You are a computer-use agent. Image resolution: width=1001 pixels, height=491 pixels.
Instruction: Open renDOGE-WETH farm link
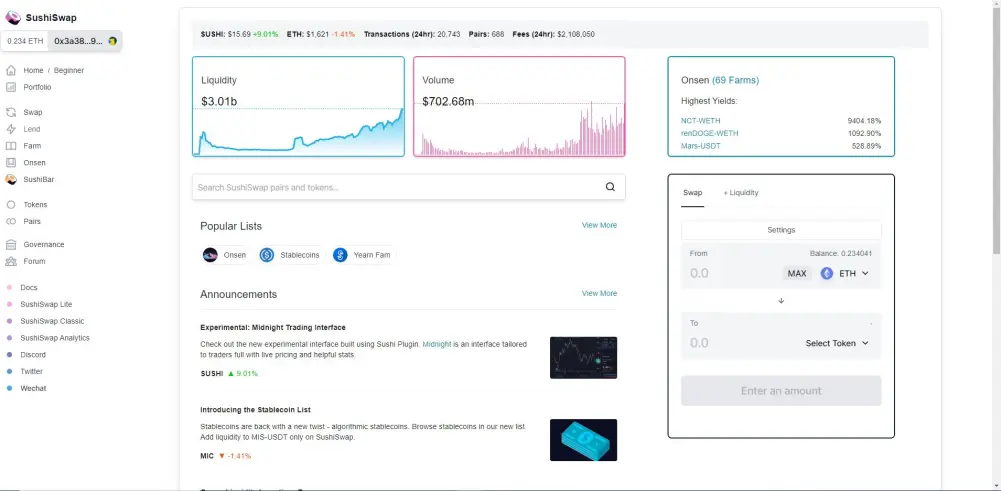(709, 133)
